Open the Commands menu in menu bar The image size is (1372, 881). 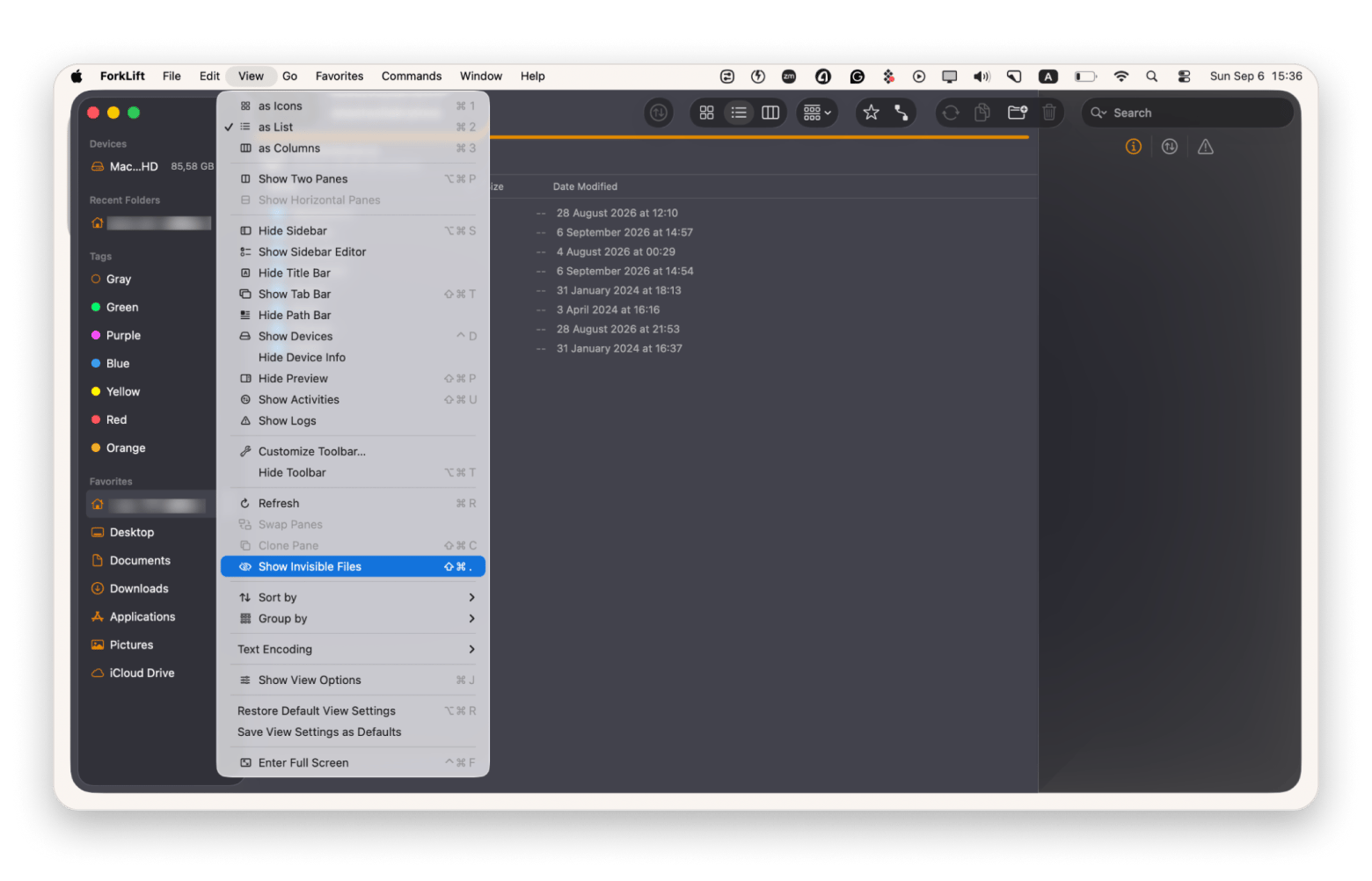412,76
